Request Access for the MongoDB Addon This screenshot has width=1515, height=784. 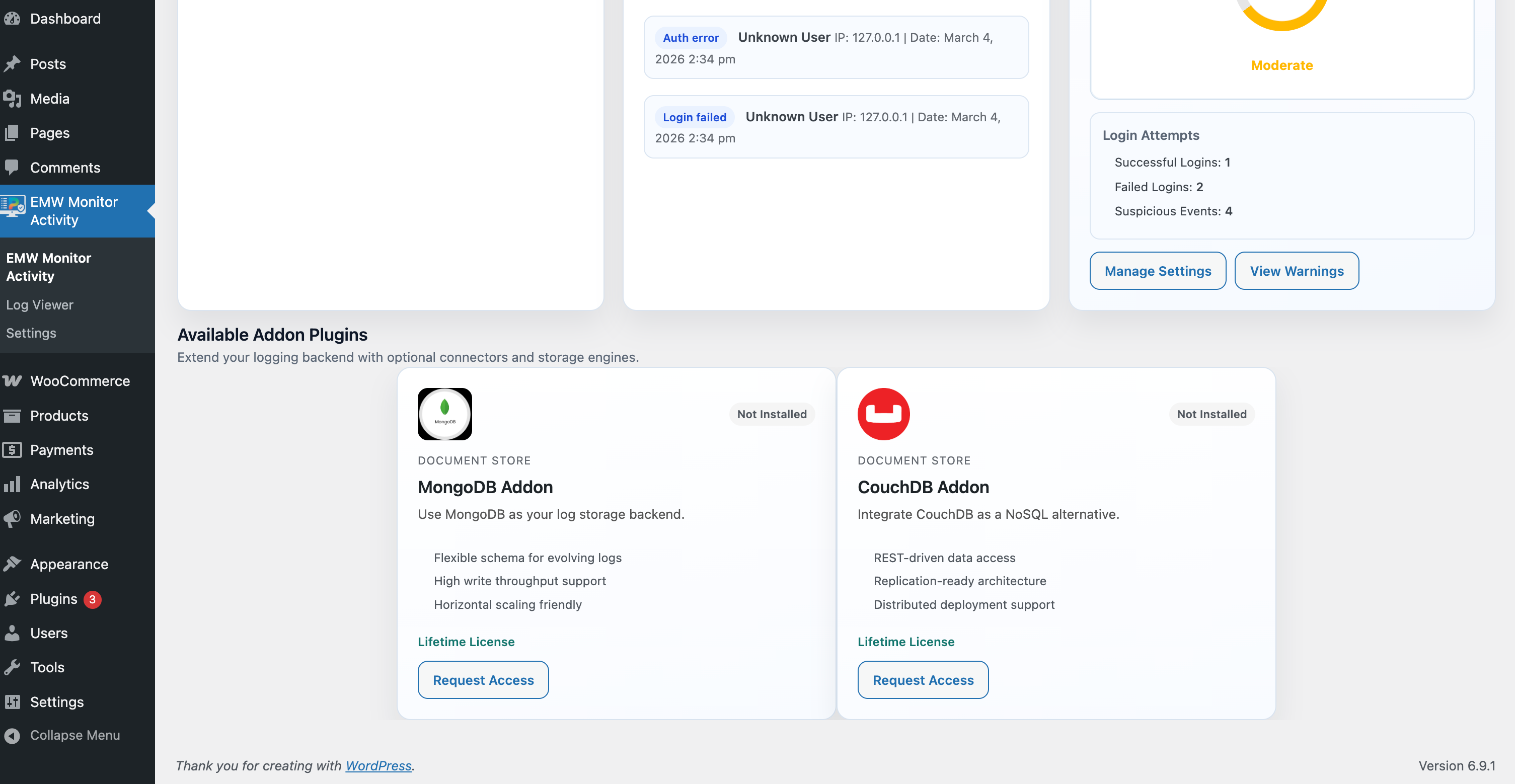coord(483,679)
